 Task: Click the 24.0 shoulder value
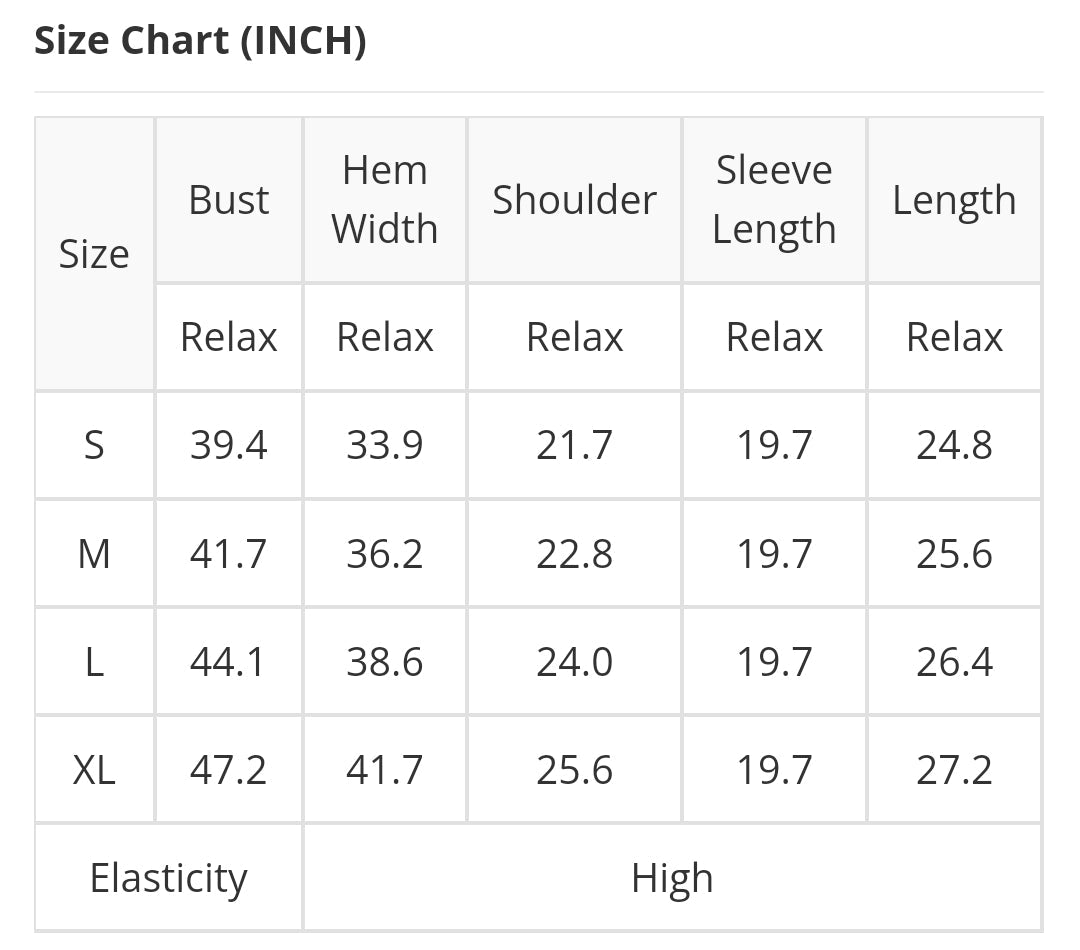[x=574, y=662]
